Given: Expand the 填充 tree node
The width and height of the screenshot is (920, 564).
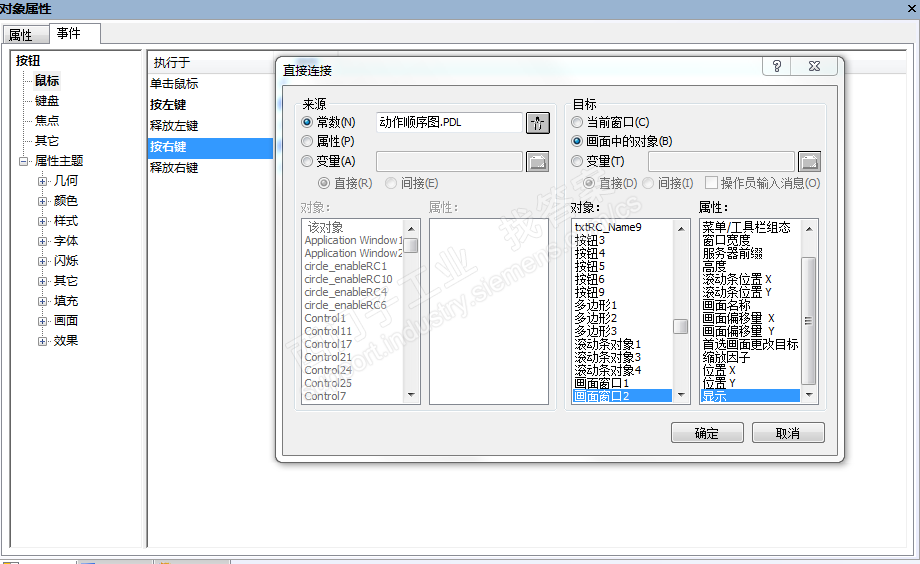Looking at the screenshot, I should [x=42, y=301].
